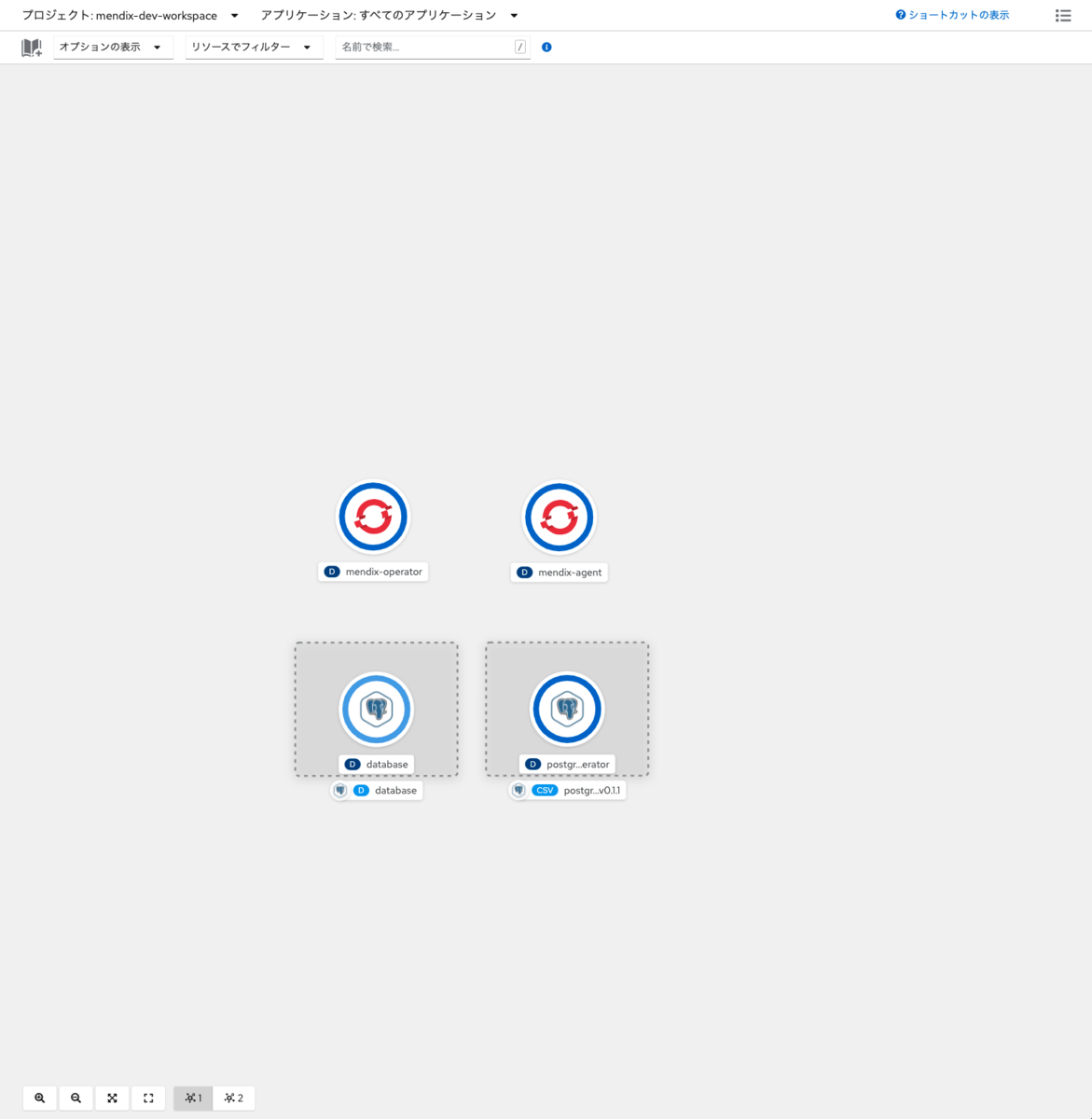Click the inner database deployment label
The image size is (1092, 1119).
tap(377, 765)
